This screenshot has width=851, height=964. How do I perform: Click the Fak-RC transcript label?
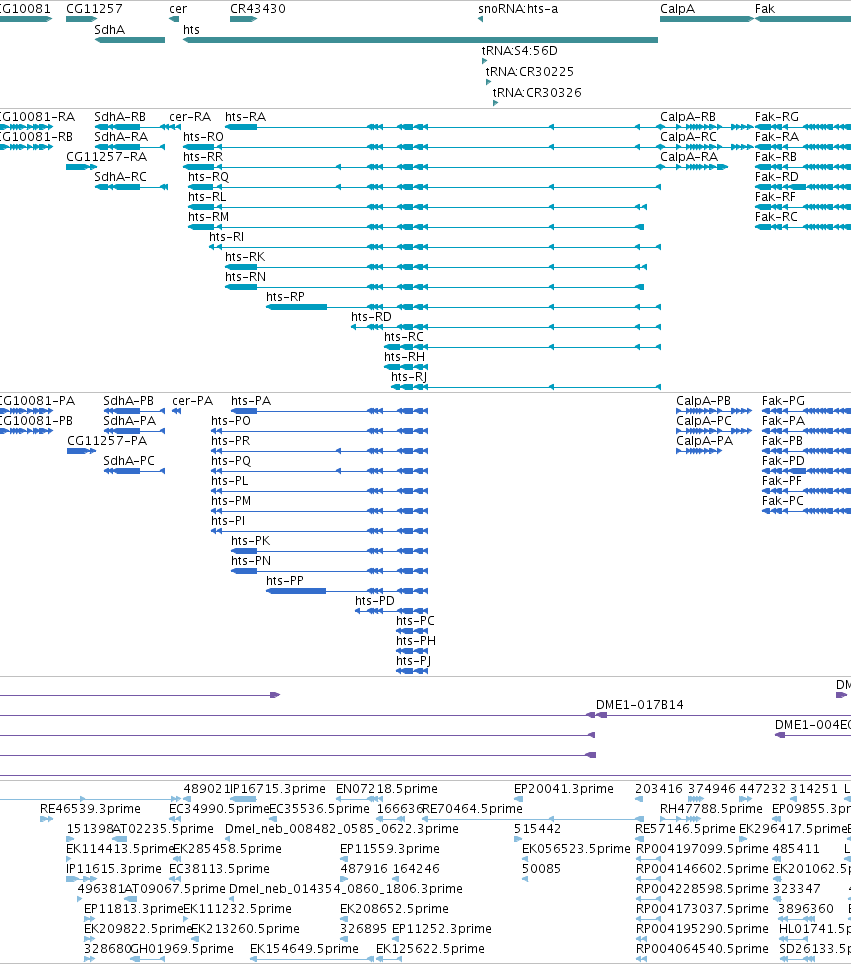[776, 216]
